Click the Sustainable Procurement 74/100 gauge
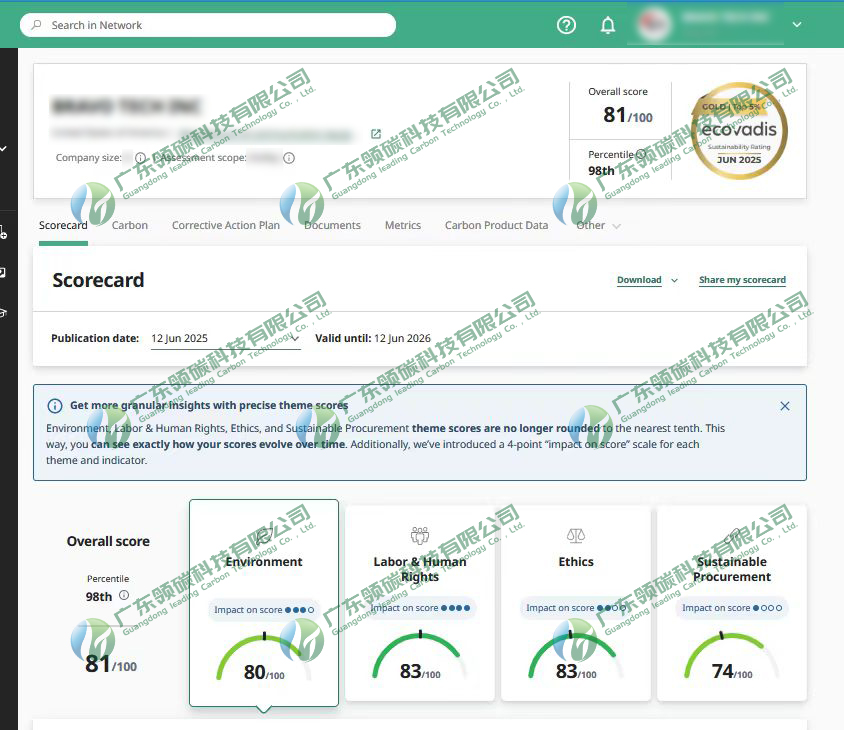 [732, 656]
